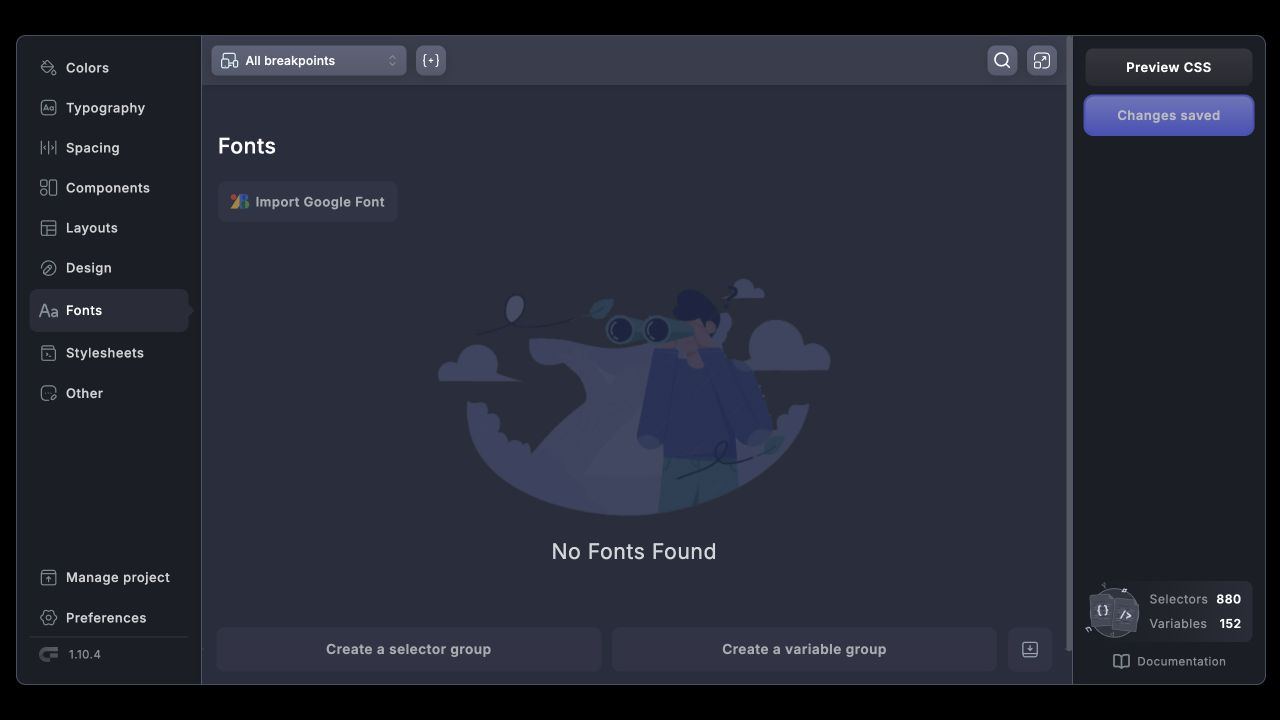Click the Fonts Aa icon
The height and width of the screenshot is (720, 1280).
(x=48, y=311)
